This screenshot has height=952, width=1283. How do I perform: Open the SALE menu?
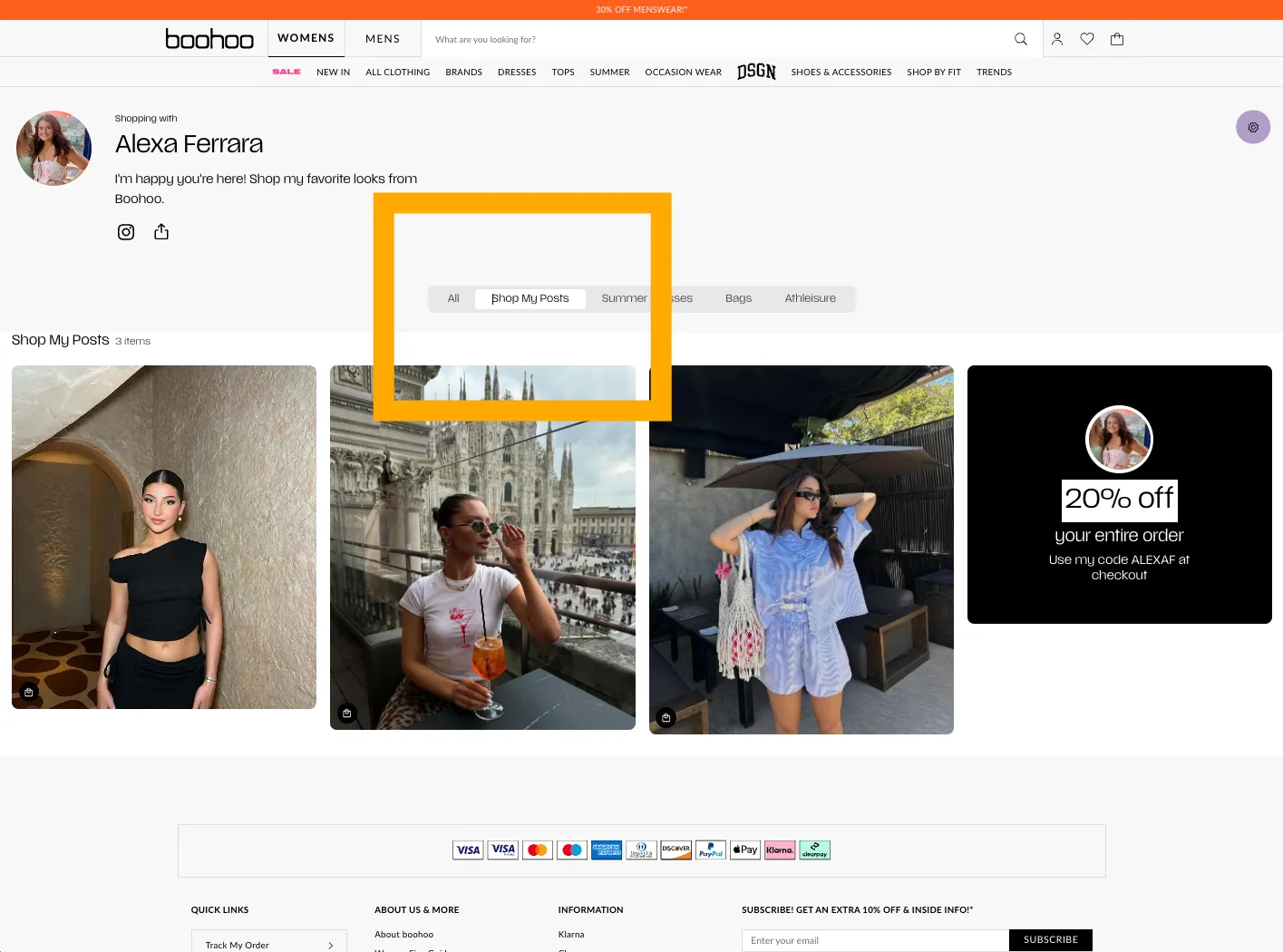[287, 72]
